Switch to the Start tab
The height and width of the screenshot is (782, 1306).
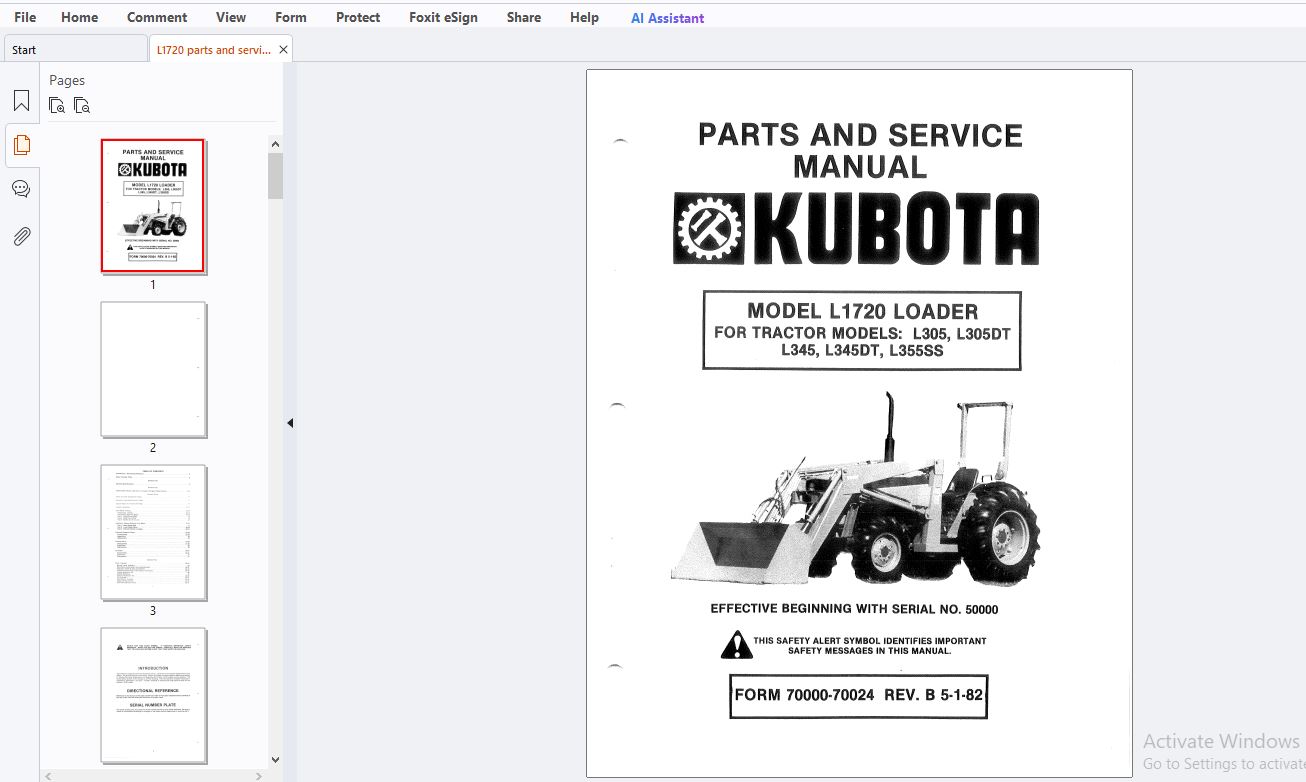75,49
